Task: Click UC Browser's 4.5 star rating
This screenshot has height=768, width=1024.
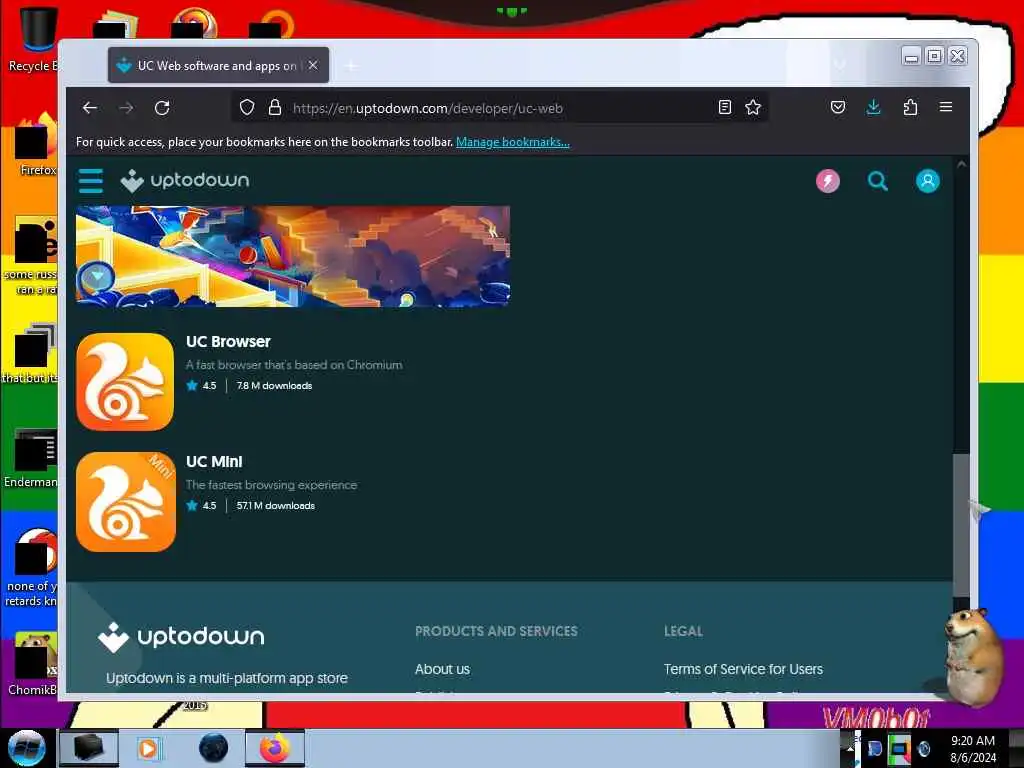Action: click(201, 386)
